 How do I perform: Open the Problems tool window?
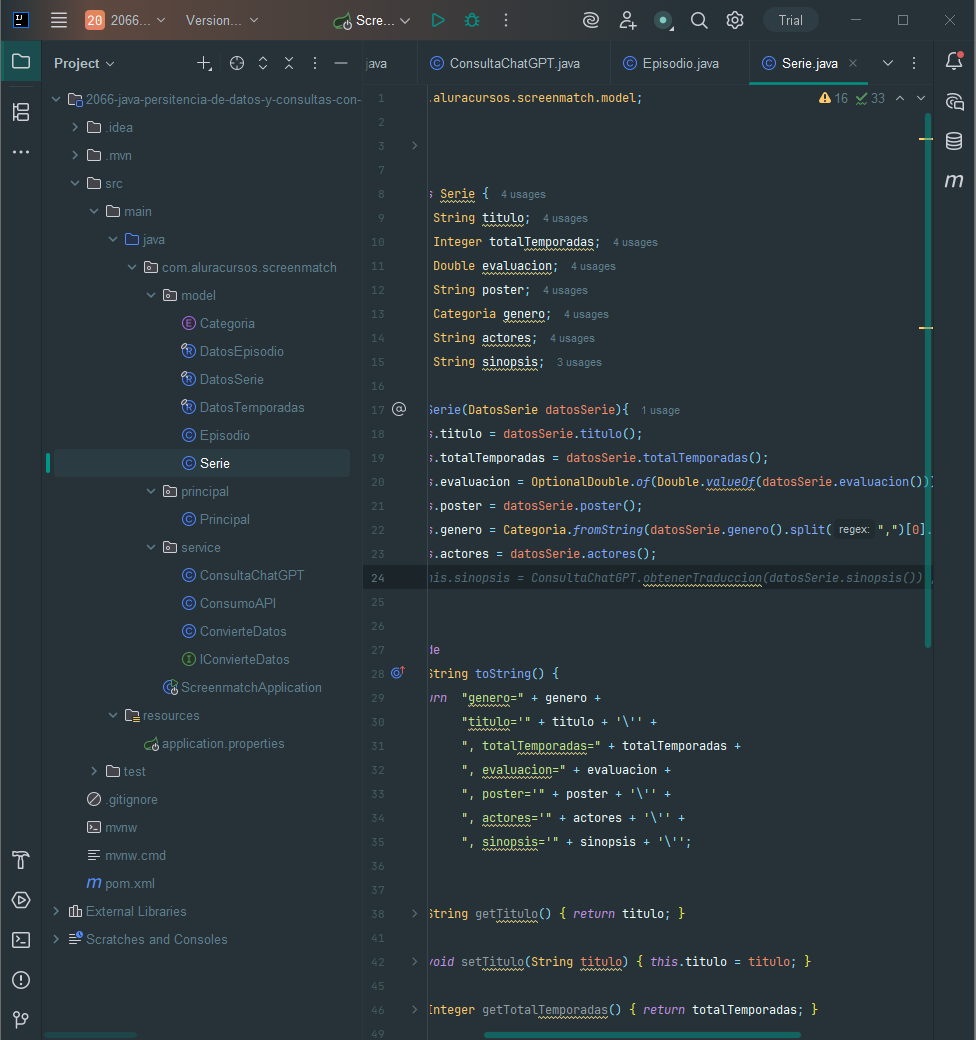21,980
